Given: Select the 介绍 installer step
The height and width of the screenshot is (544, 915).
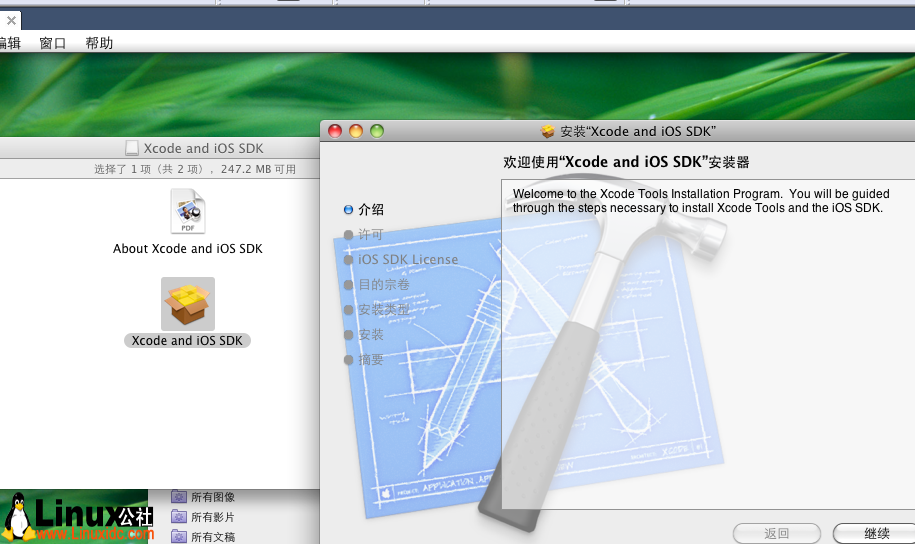Looking at the screenshot, I should point(364,210).
